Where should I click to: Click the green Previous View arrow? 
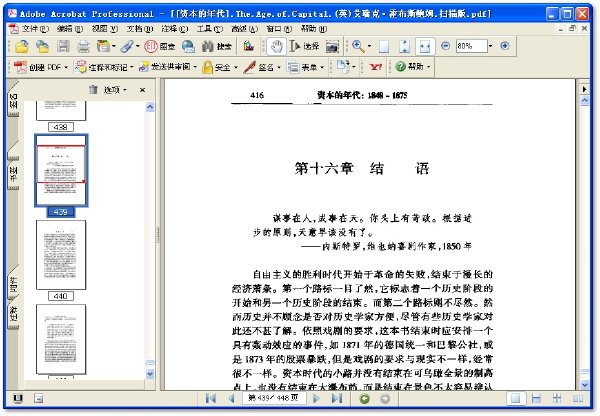tap(365, 399)
